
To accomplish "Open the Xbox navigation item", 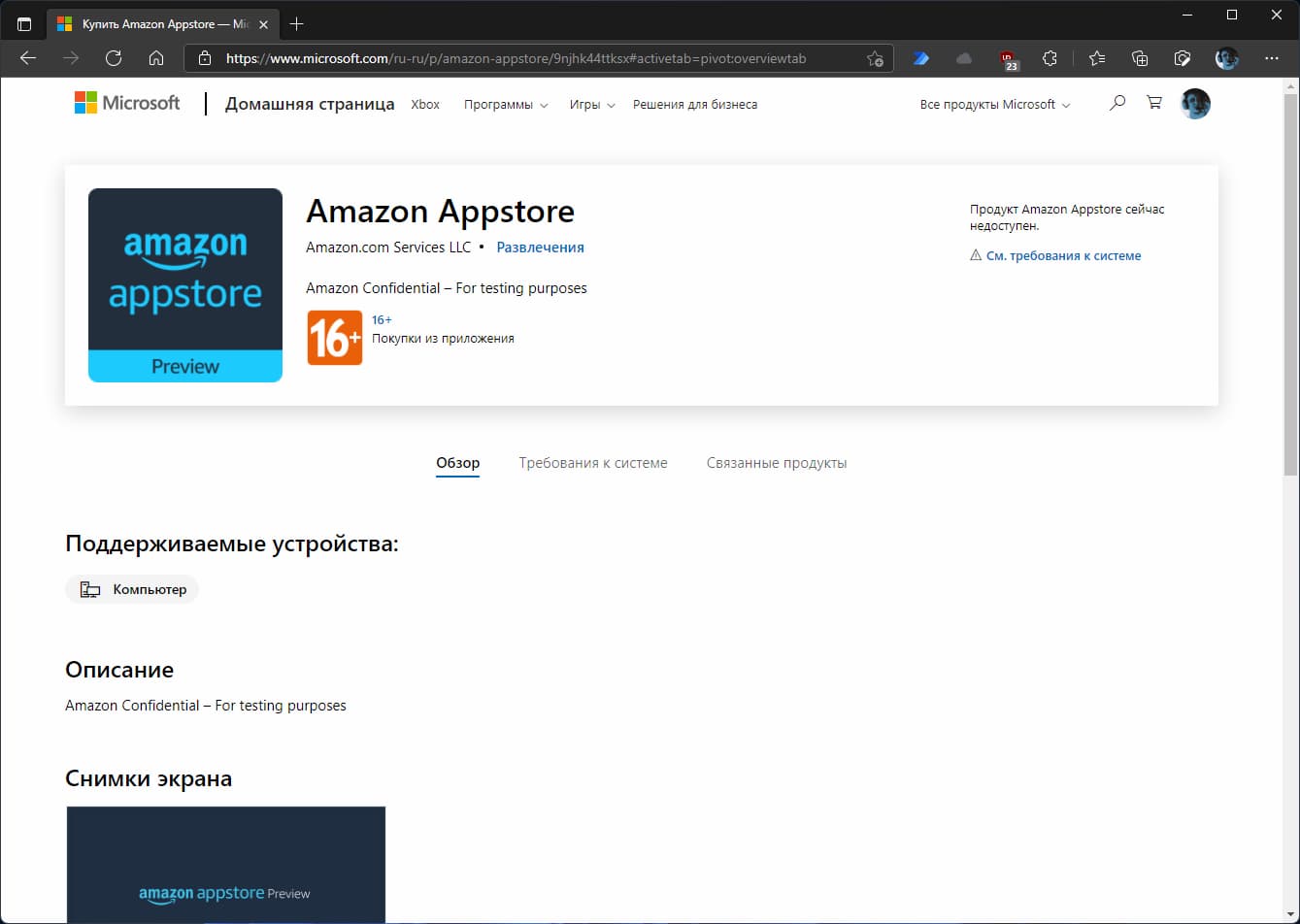I will tap(425, 104).
